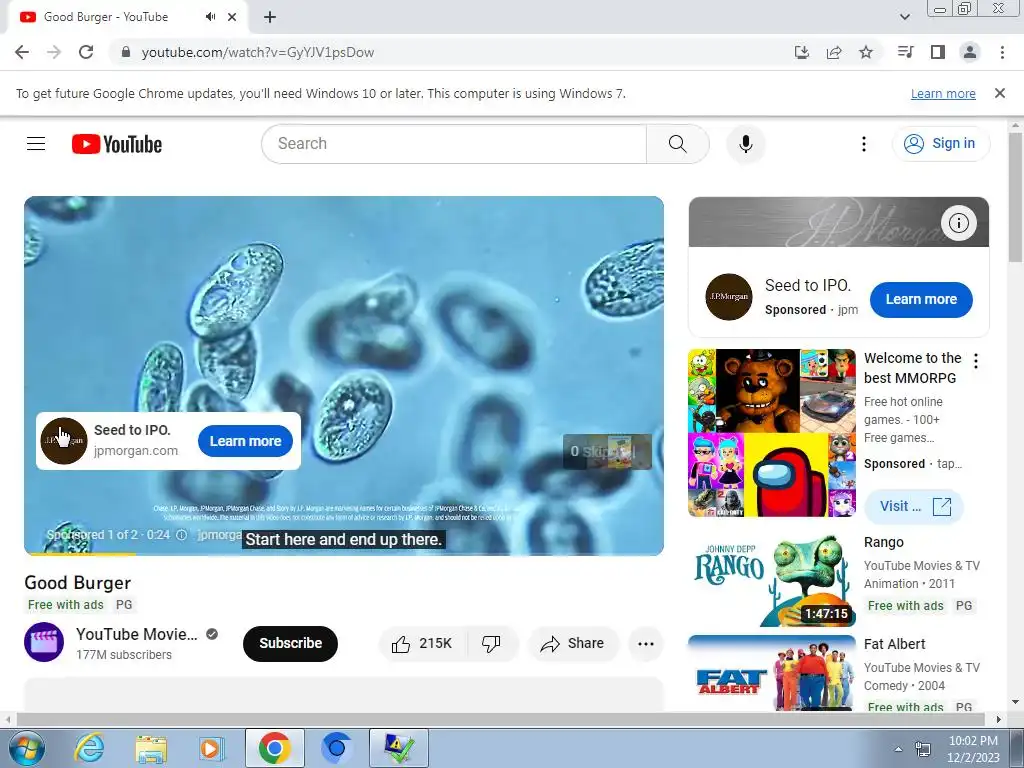Click Learn more on in-video JPMorgan ad

(x=246, y=441)
